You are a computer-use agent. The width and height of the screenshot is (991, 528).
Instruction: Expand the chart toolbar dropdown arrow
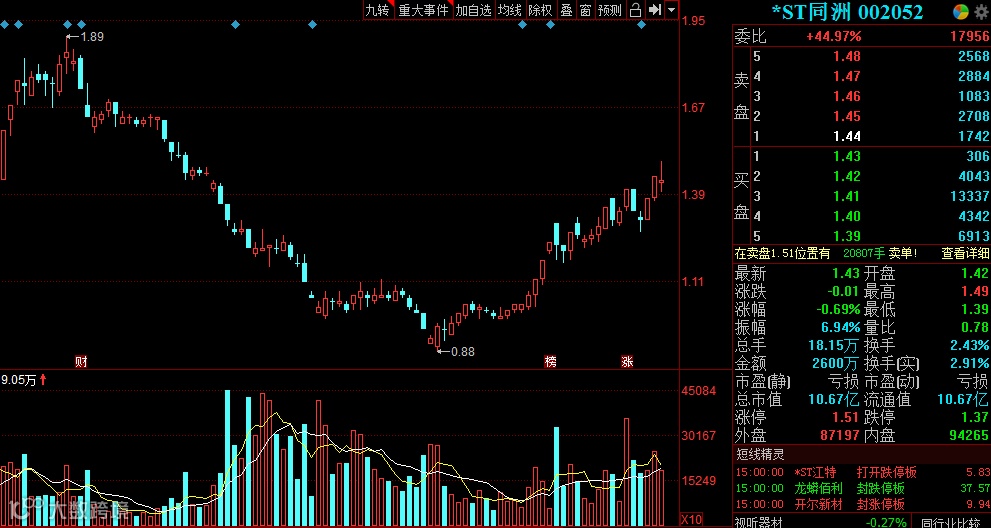click(x=671, y=10)
